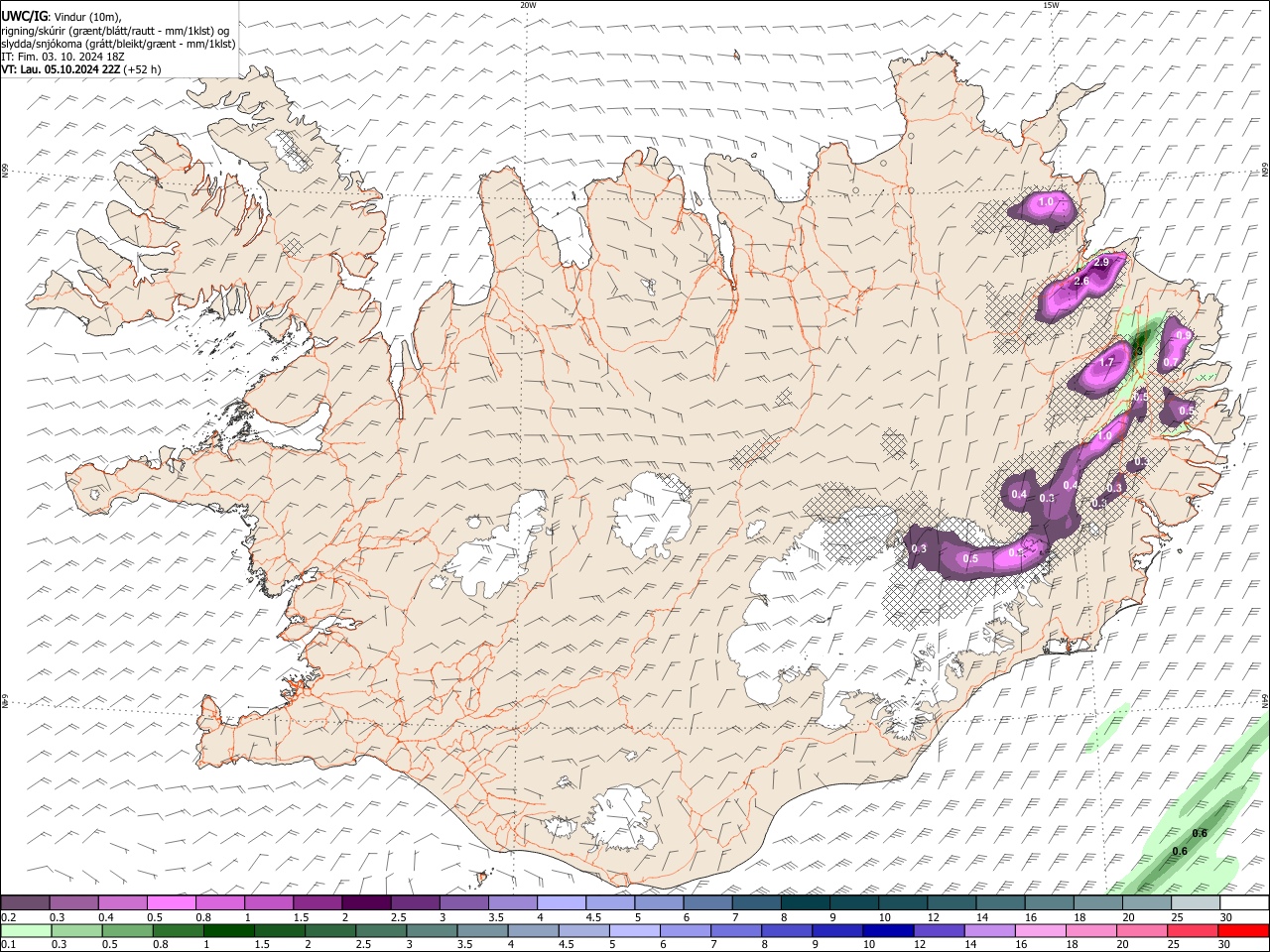The height and width of the screenshot is (952, 1270).
Task: Click the 0.3 swatch in upper purple legend
Action: [74, 902]
